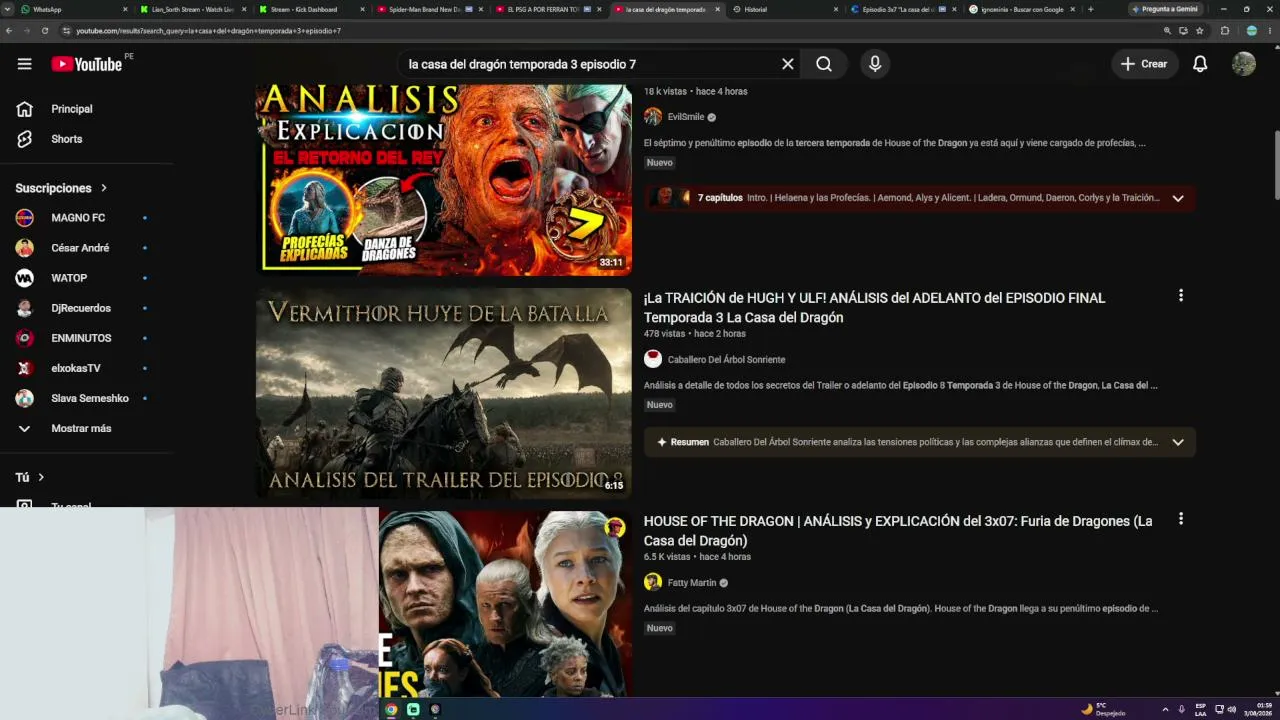Switch to the Historial tab

[783, 9]
